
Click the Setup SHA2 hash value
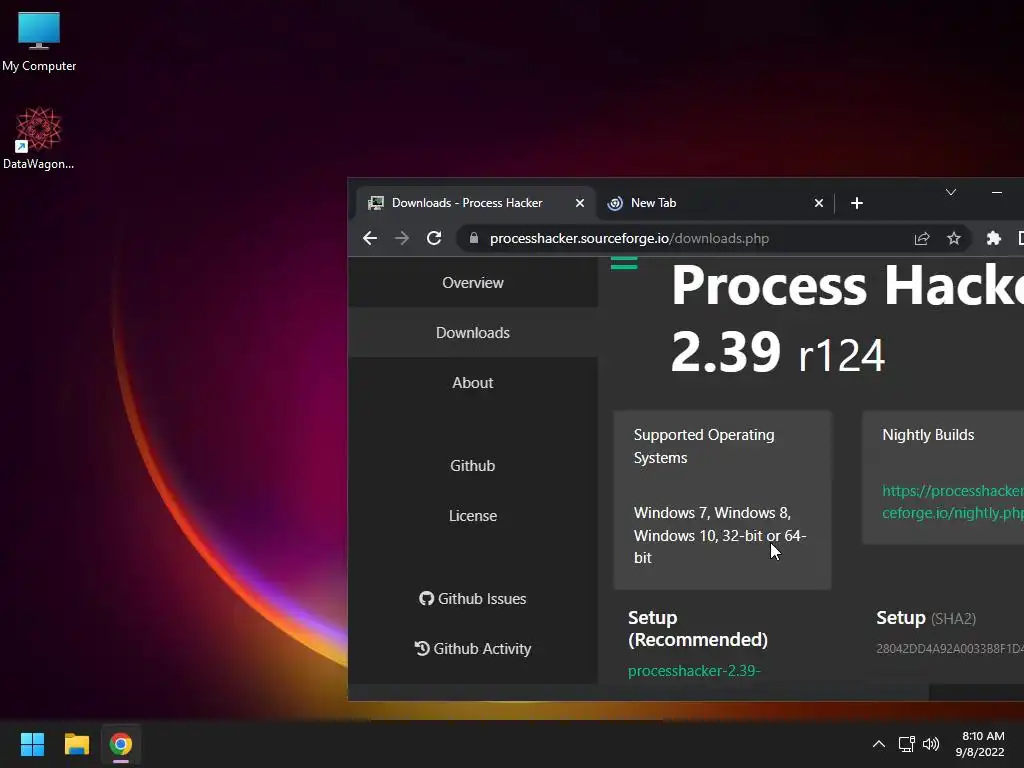click(950, 648)
